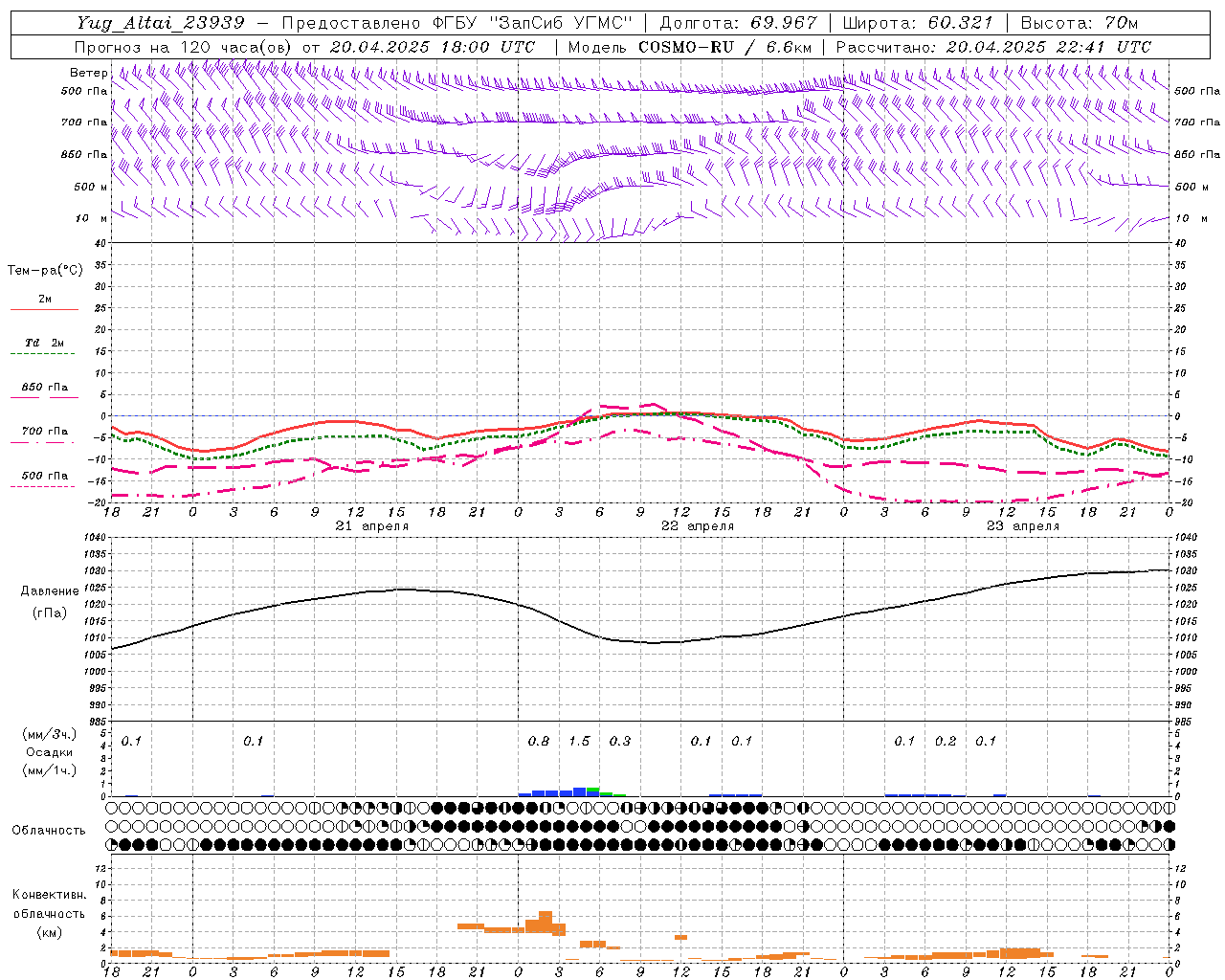Click the 850 гПа temperature legend entry

click(x=44, y=388)
